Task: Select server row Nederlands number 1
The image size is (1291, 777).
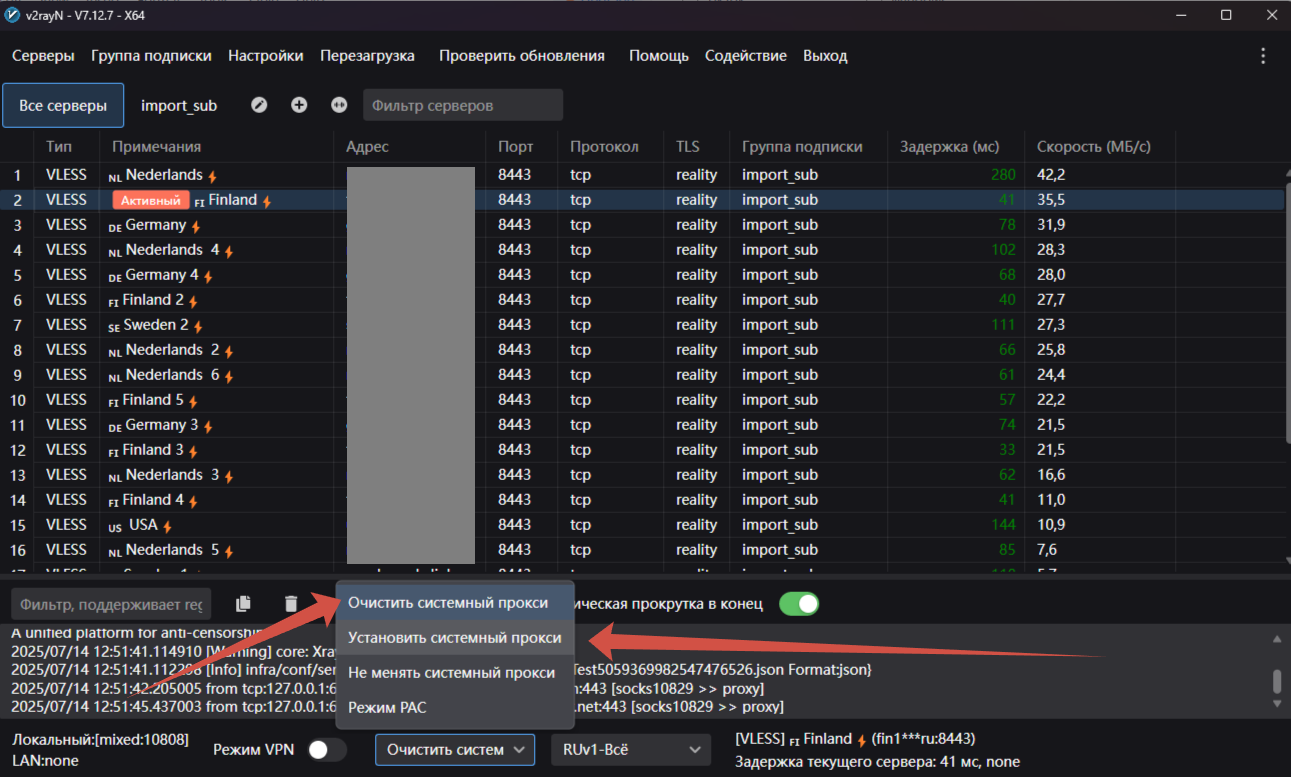Action: click(x=642, y=175)
